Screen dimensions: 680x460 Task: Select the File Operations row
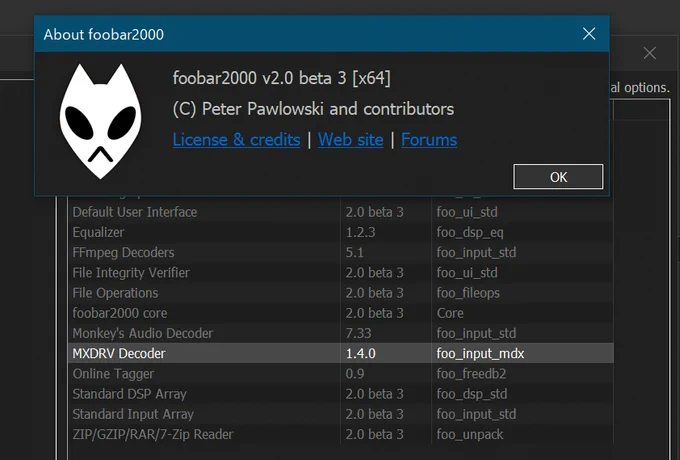tap(341, 293)
